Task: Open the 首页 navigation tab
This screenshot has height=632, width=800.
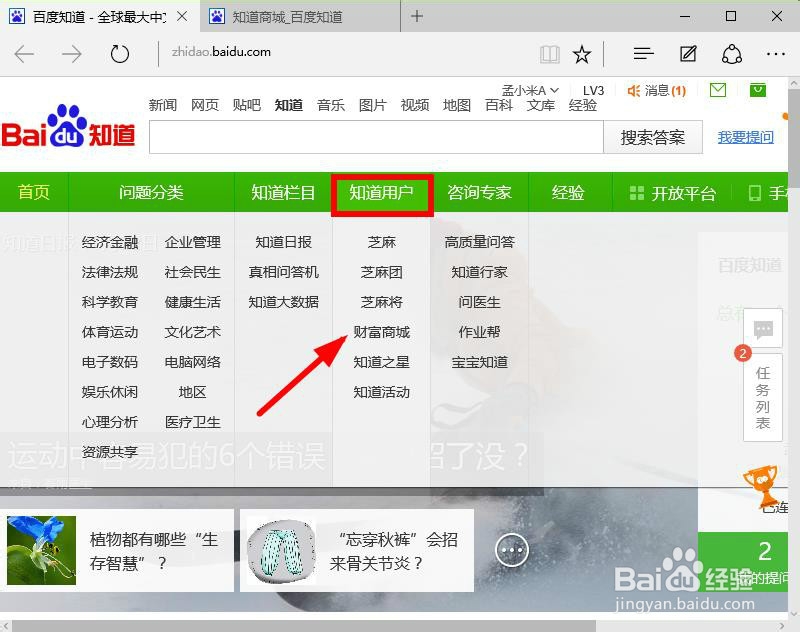Action: tap(34, 192)
